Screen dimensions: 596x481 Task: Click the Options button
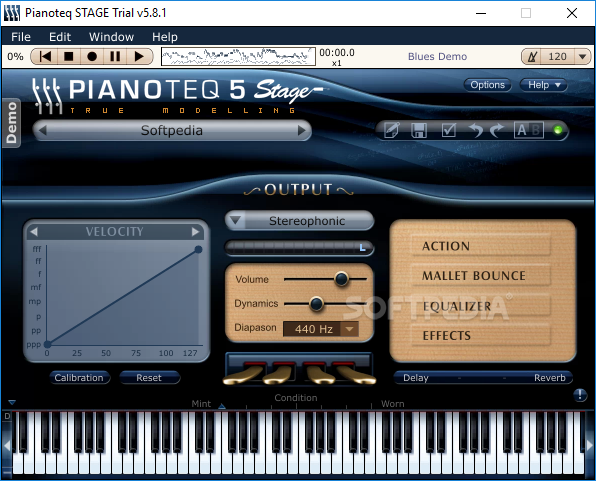point(487,85)
